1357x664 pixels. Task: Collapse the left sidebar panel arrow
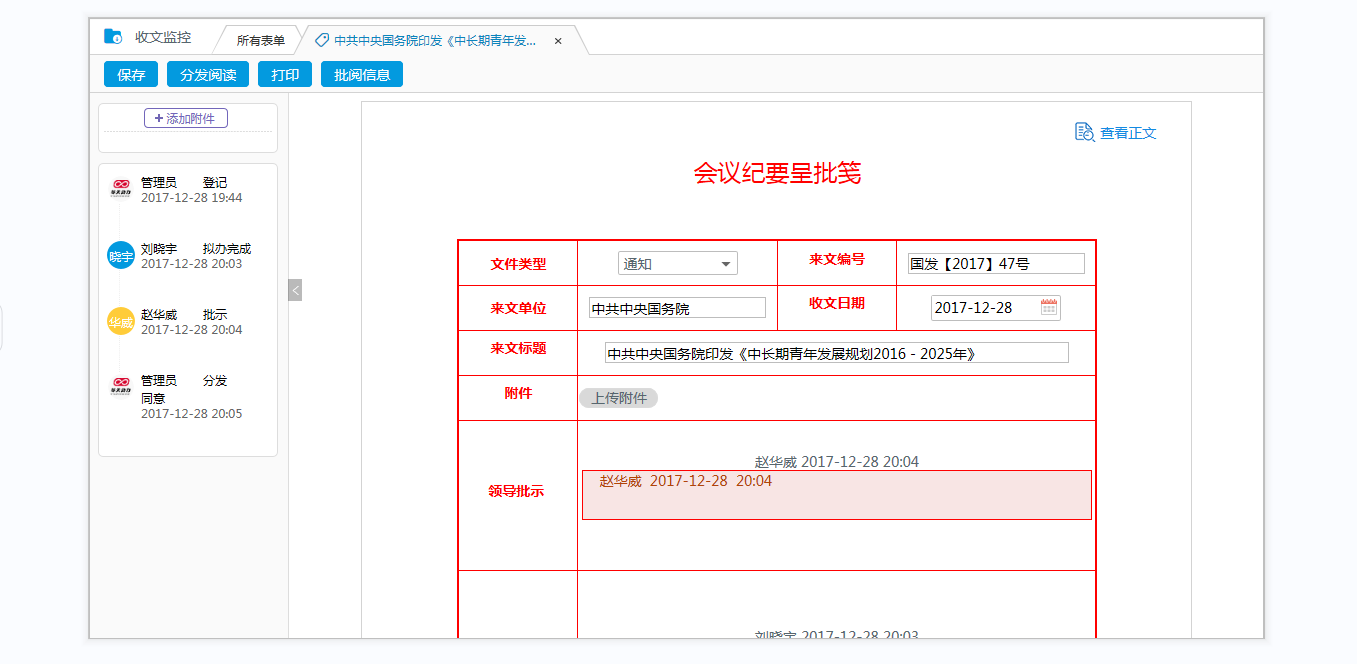295,290
